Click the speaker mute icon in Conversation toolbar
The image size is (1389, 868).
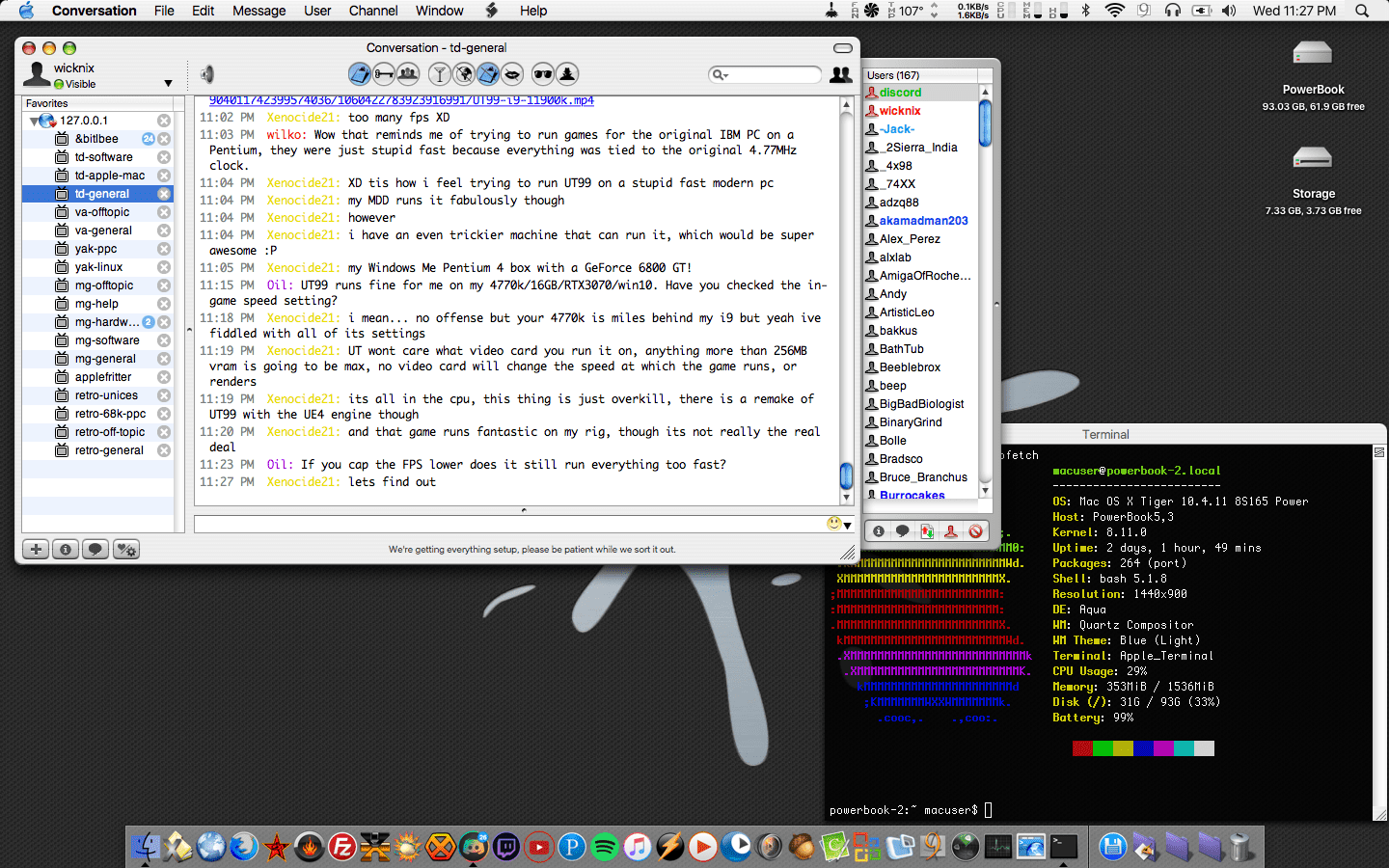(206, 74)
